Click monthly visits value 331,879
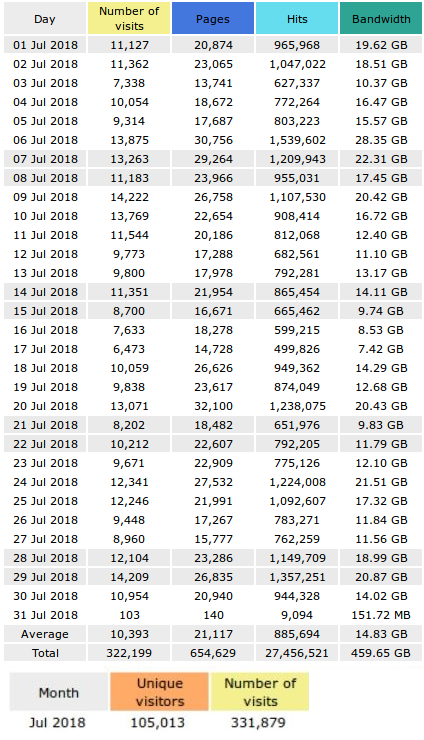Viewport: 424px width, 740px height. click(258, 723)
